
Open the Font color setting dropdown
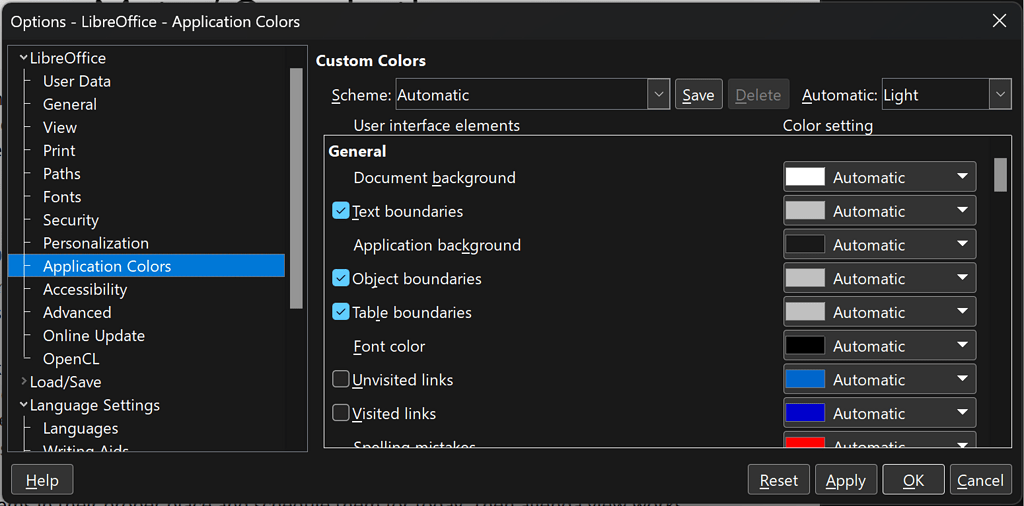[961, 346]
